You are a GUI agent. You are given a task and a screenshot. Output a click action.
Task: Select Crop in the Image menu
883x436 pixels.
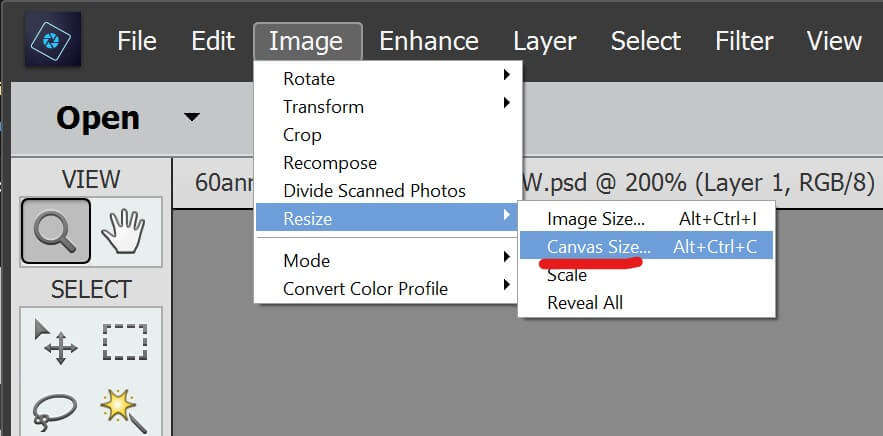point(302,134)
